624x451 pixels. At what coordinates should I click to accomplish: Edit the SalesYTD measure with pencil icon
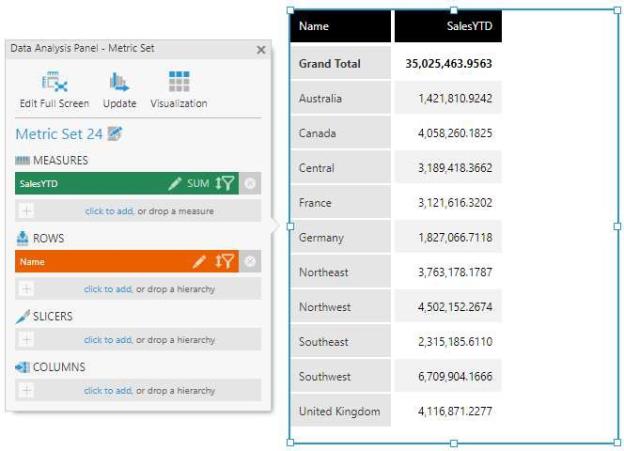(175, 184)
